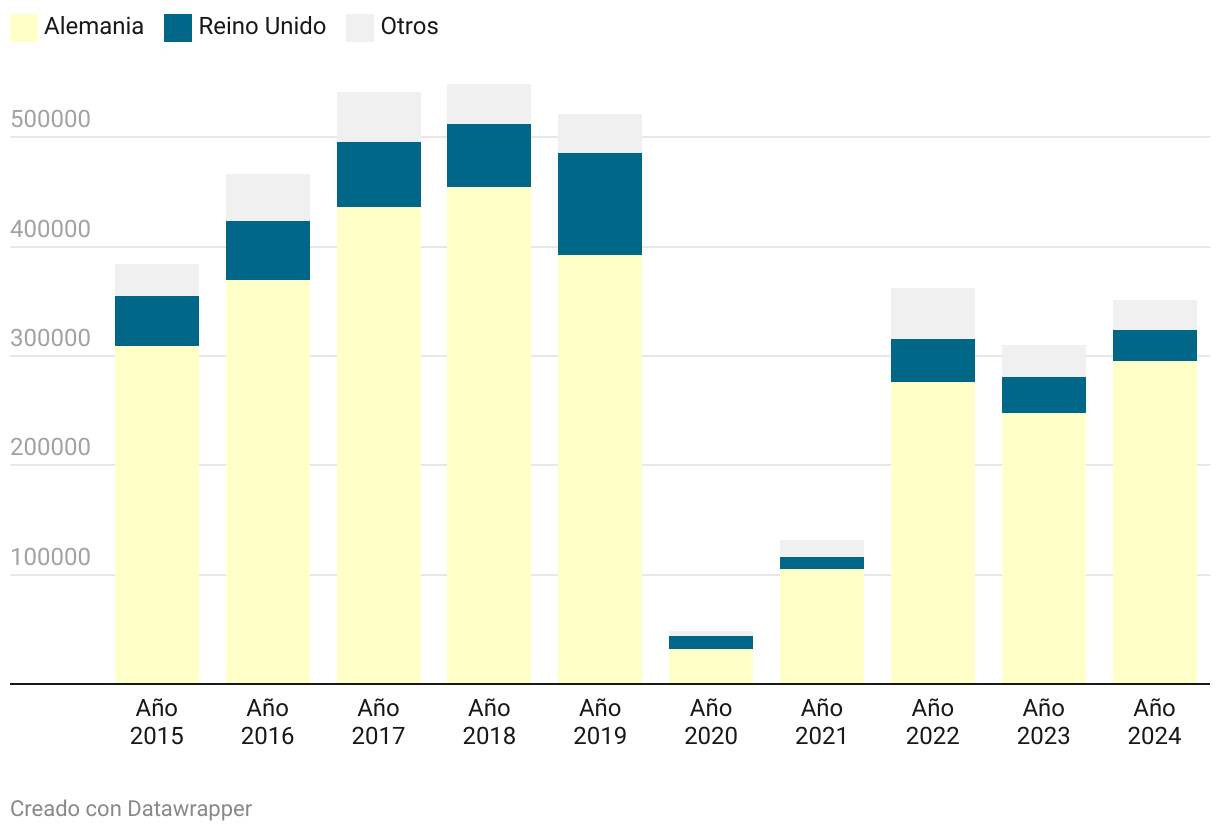Select the Reino Unido legend label
Image resolution: width=1220 pixels, height=834 pixels.
point(262,27)
